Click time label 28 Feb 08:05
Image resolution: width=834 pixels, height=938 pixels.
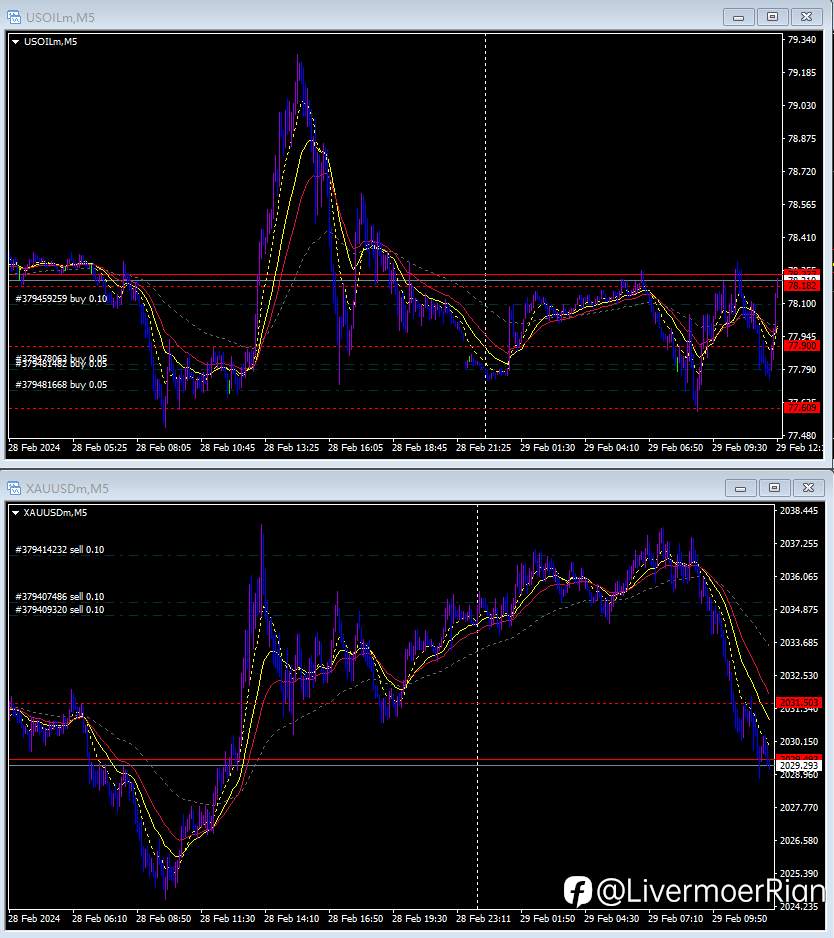click(x=163, y=447)
